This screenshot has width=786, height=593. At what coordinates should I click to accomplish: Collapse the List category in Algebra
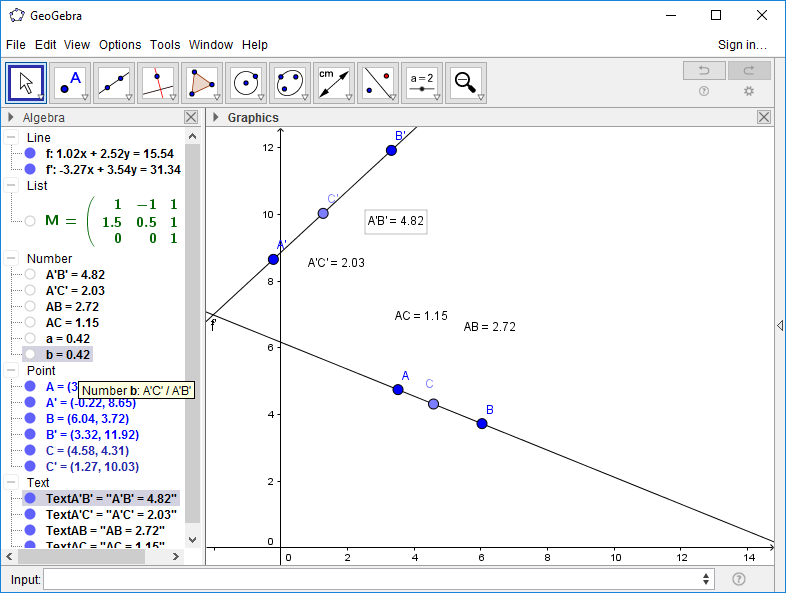[x=11, y=185]
